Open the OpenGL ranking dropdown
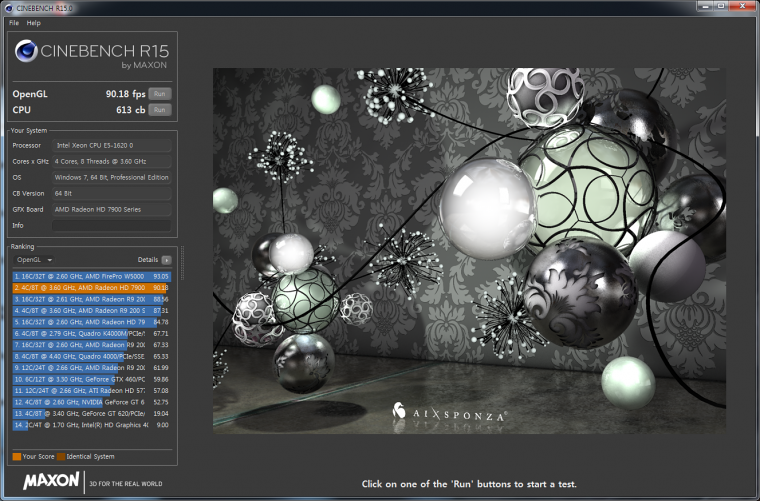 click(34, 260)
